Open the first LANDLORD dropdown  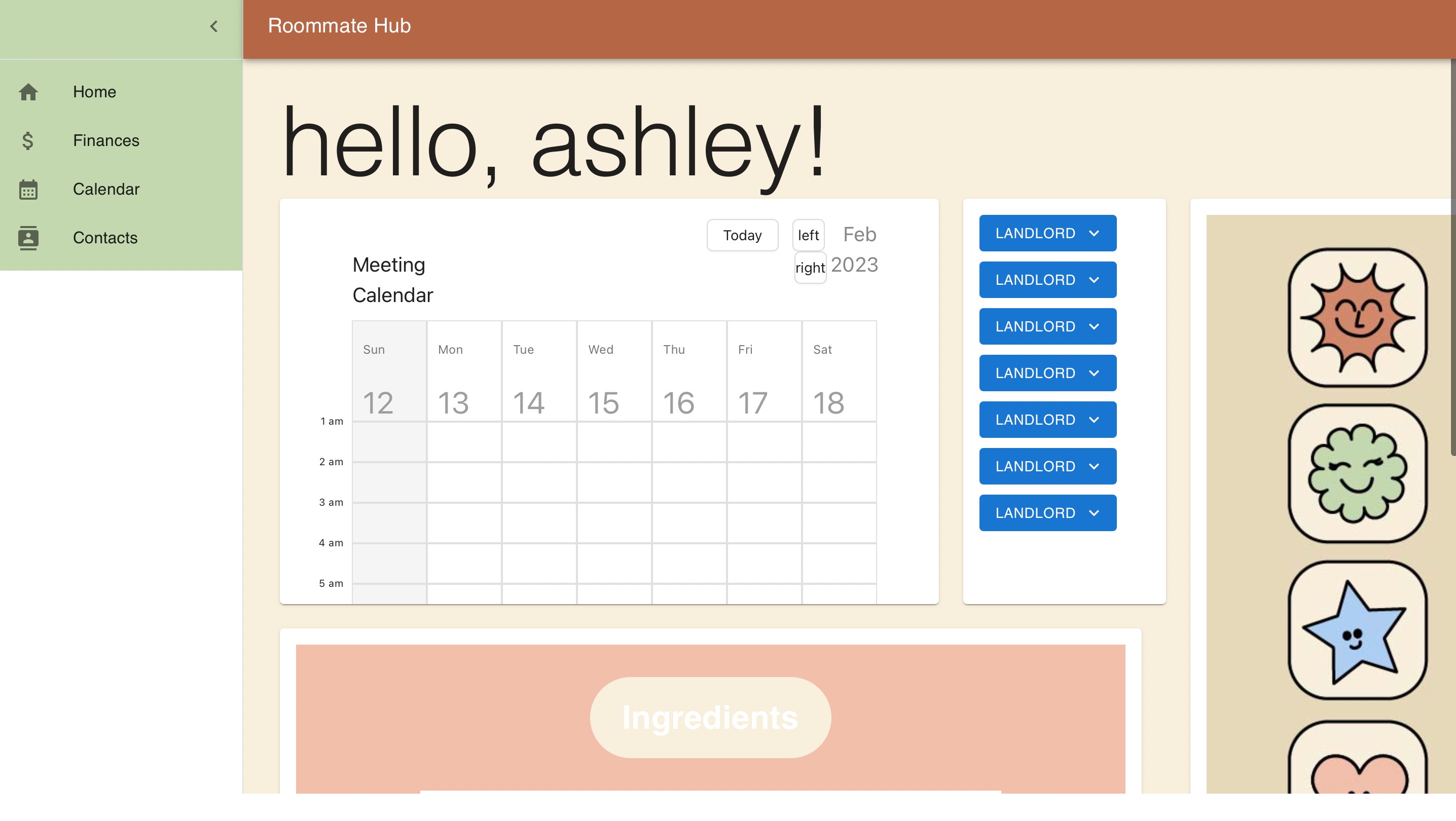pyautogui.click(x=1047, y=233)
